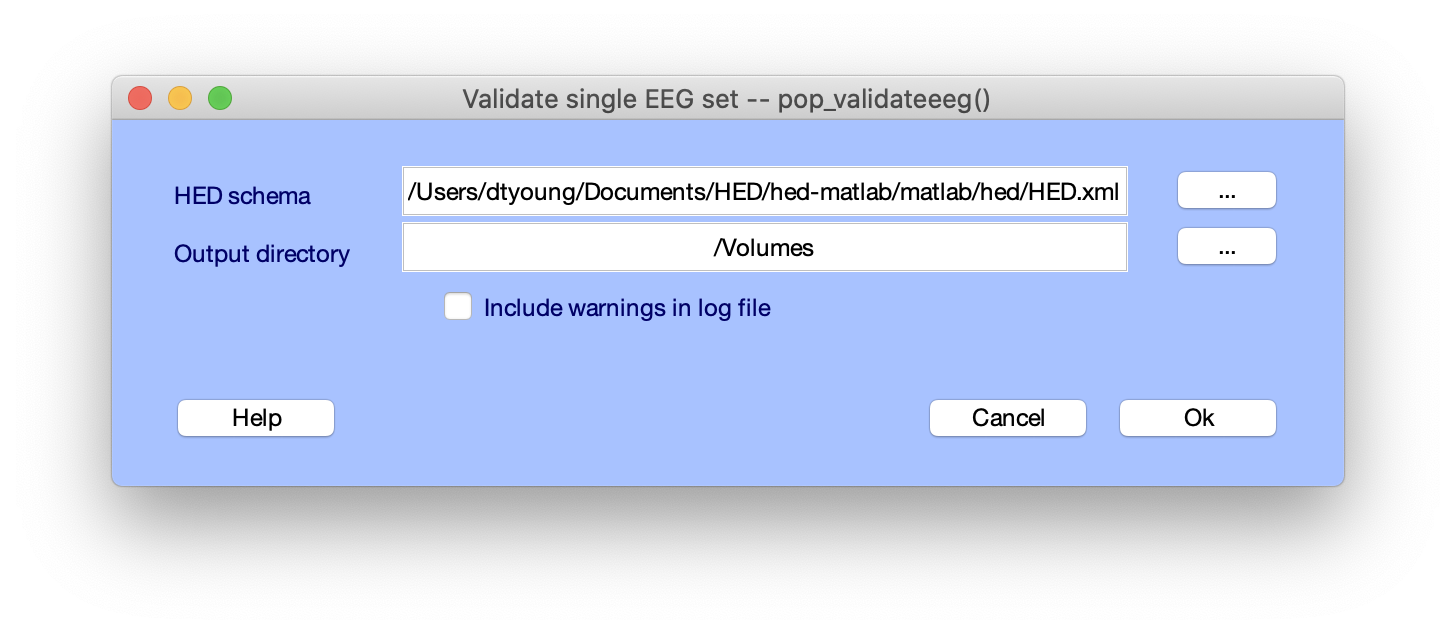Close the dialog with red button
Viewport: 1456px width, 634px height.
pos(140,98)
